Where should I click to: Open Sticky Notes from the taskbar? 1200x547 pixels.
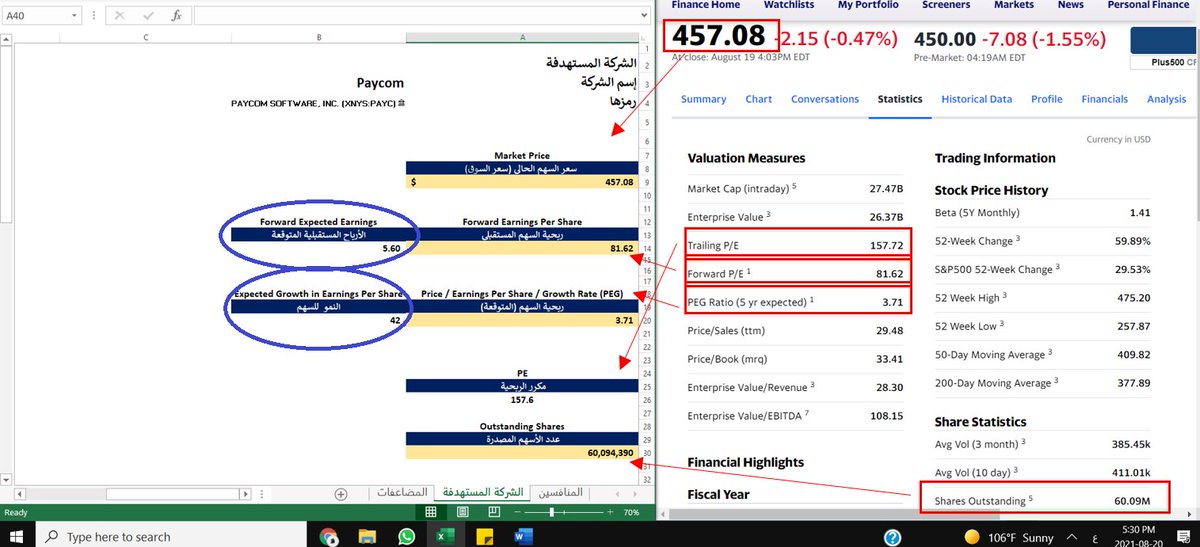tap(485, 536)
